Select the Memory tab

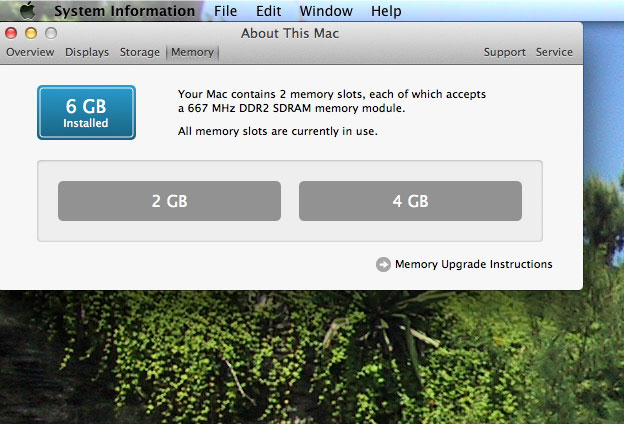(193, 53)
